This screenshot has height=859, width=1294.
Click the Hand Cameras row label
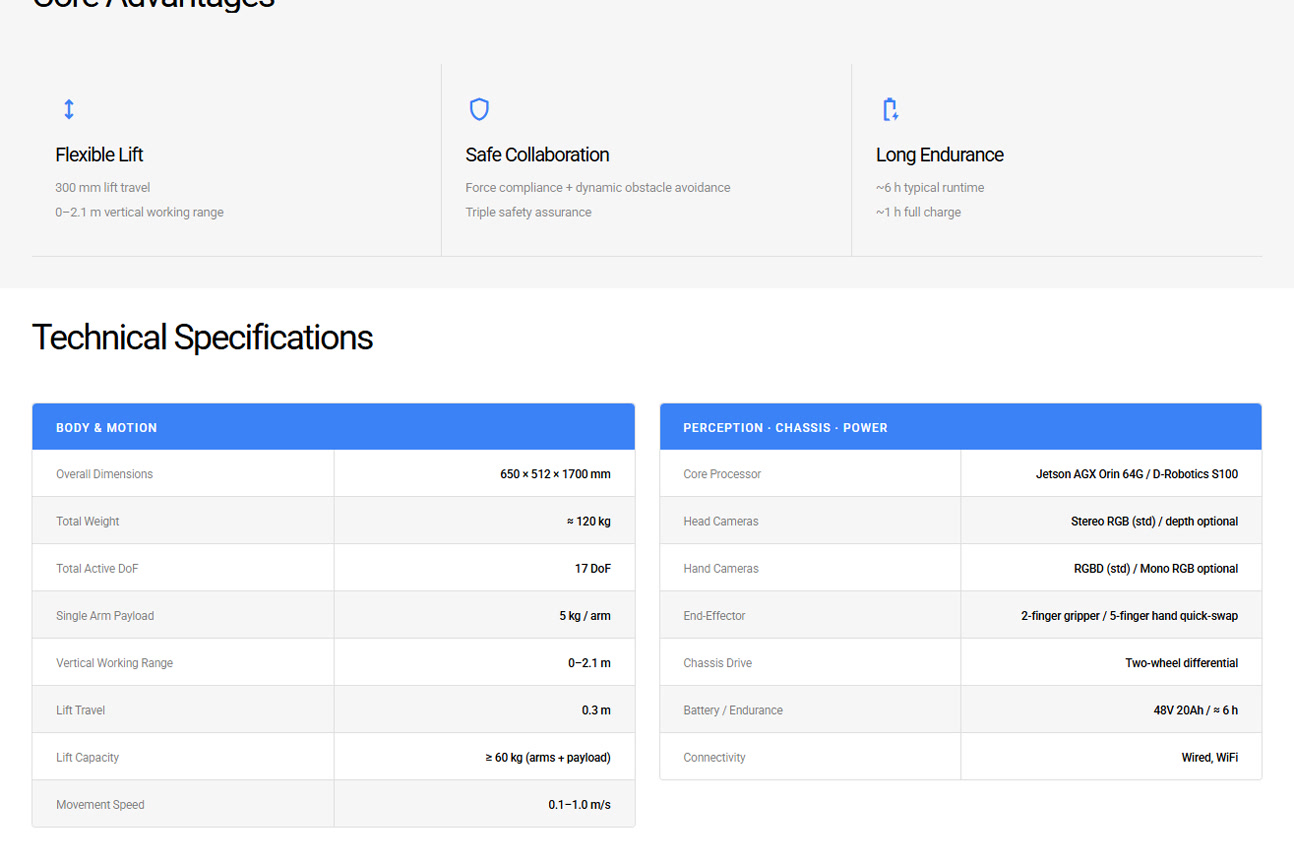coord(721,569)
